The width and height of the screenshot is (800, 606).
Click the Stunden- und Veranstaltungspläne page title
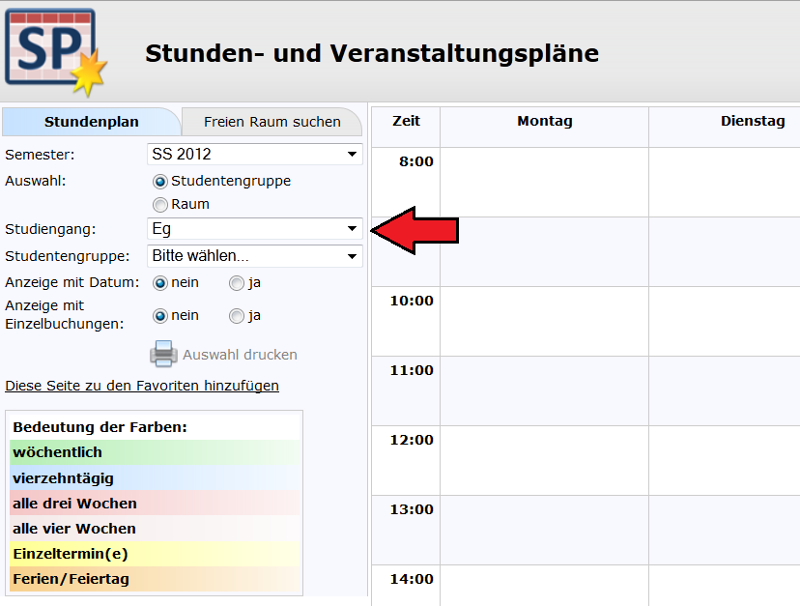(x=372, y=54)
